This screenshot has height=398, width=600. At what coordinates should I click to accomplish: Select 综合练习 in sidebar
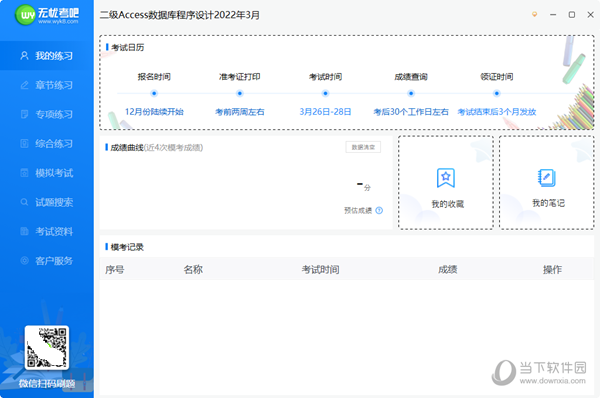click(x=47, y=144)
